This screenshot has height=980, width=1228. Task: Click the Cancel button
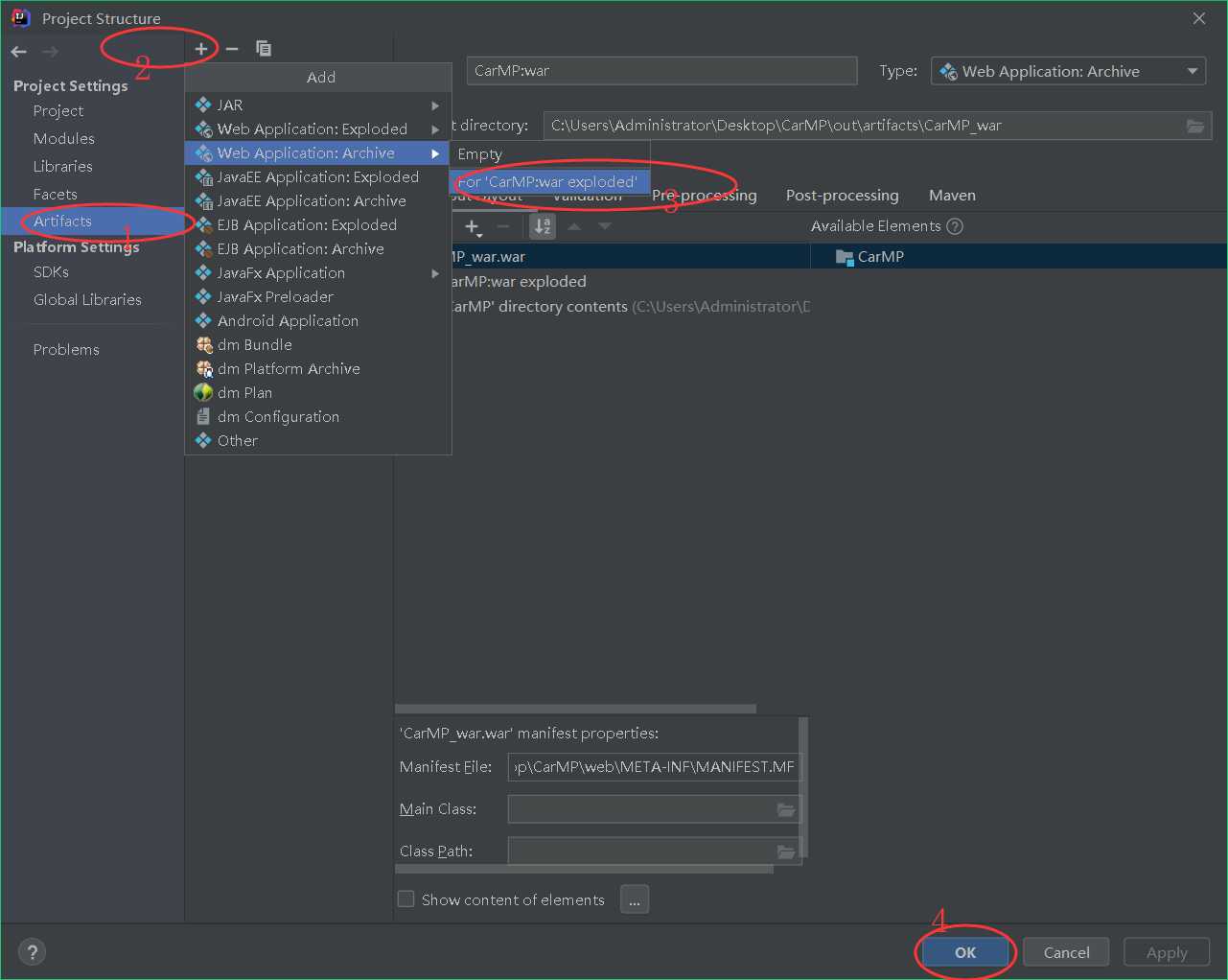point(1066,952)
